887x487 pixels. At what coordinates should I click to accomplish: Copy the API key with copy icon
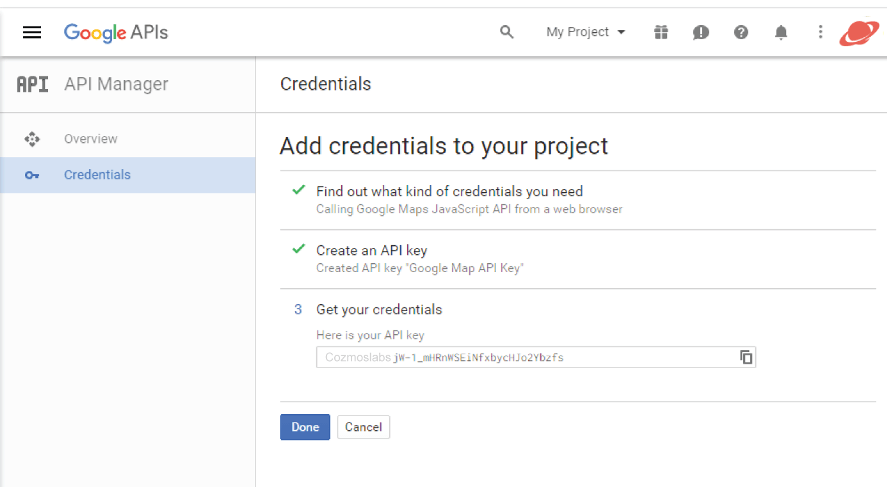click(746, 357)
